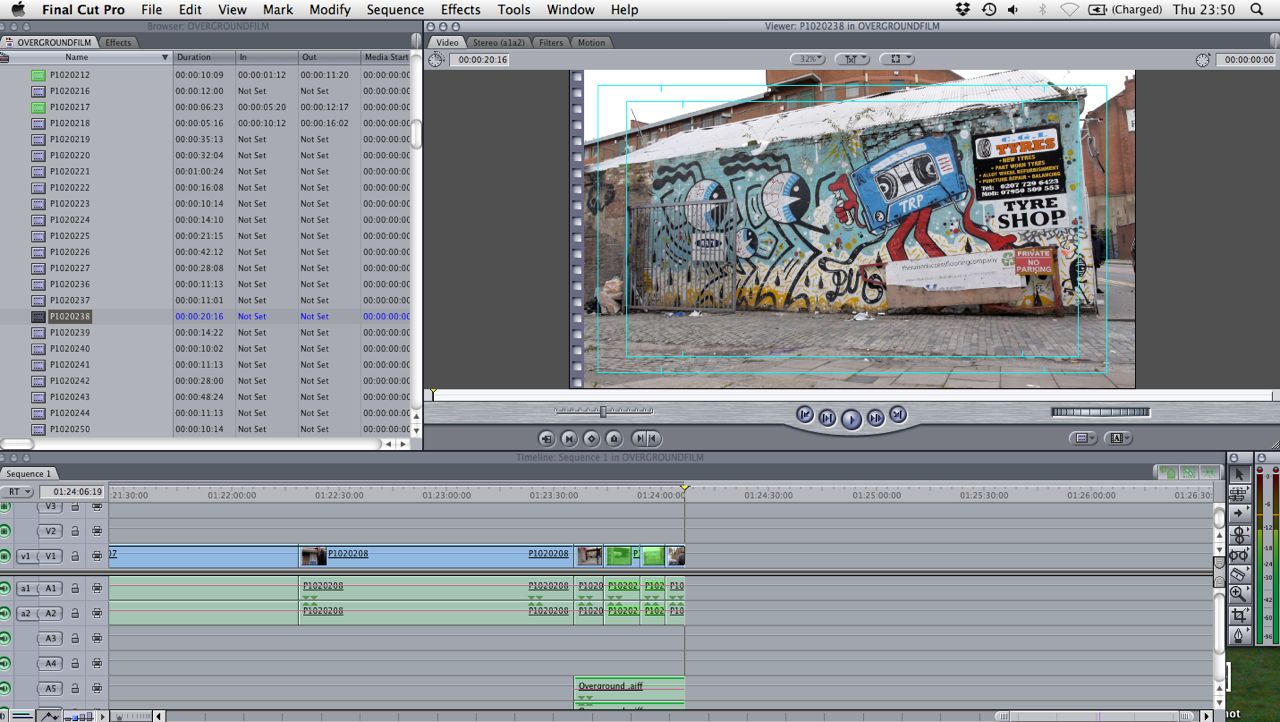Switch to Stereo (a1a2) tab
Viewport: 1280px width, 722px height.
[499, 42]
